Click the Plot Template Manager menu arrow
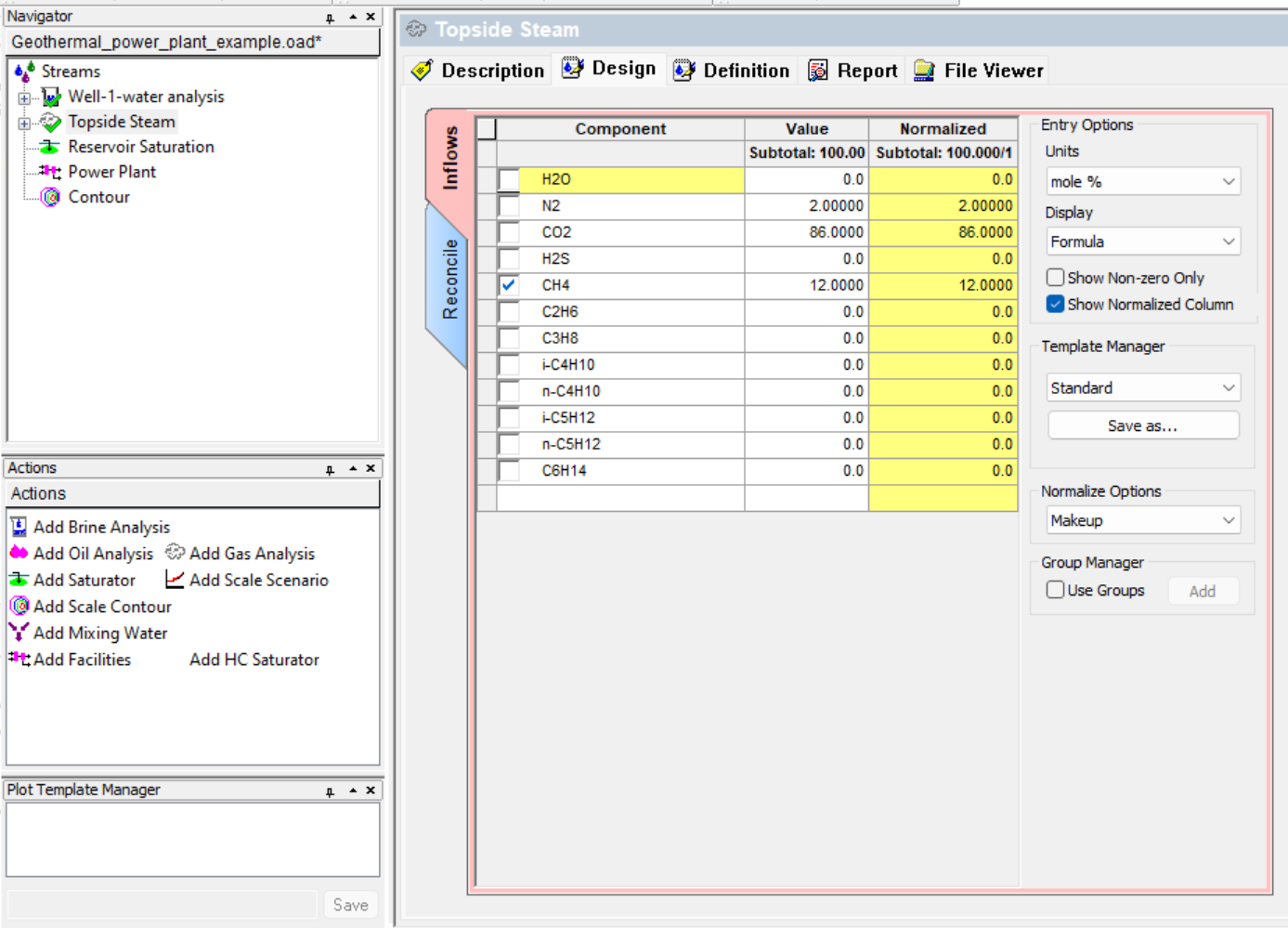Image resolution: width=1288 pixels, height=928 pixels. (x=353, y=790)
